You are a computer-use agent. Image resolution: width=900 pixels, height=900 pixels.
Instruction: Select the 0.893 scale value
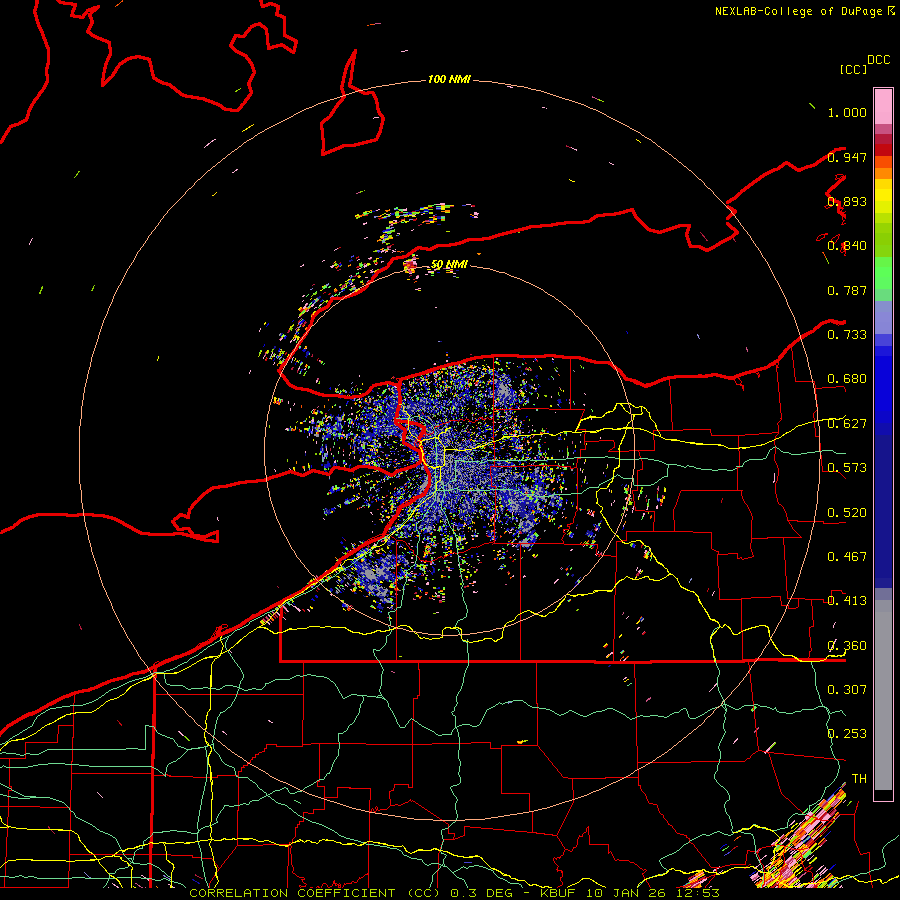point(847,201)
